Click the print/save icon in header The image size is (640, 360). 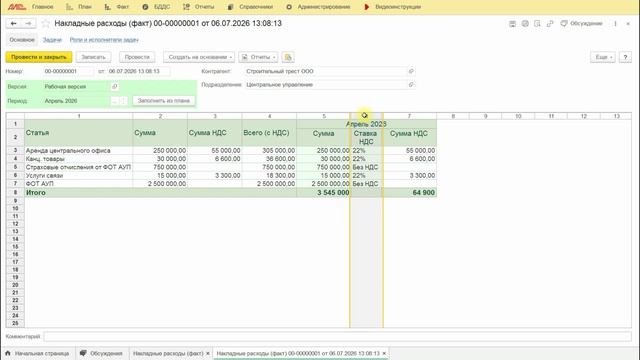click(x=512, y=24)
